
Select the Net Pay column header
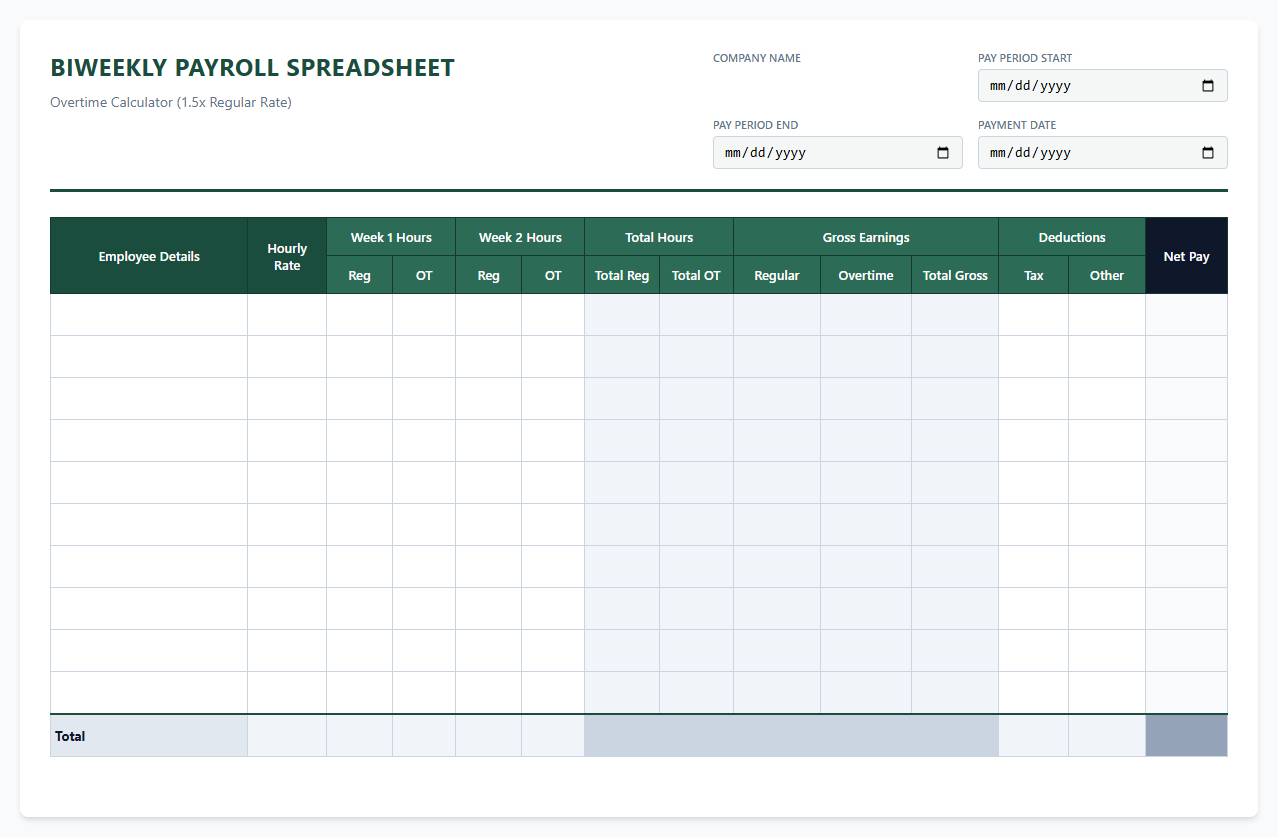1187,256
